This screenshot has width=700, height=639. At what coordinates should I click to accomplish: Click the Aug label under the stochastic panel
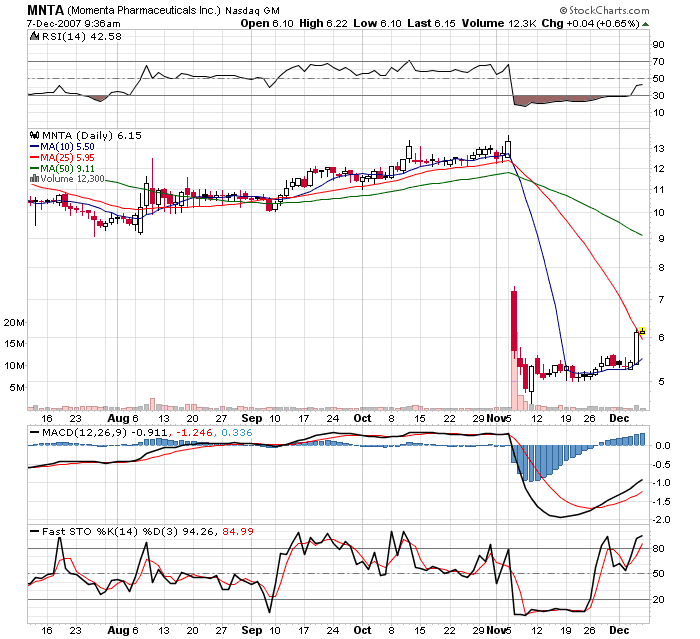pos(118,631)
